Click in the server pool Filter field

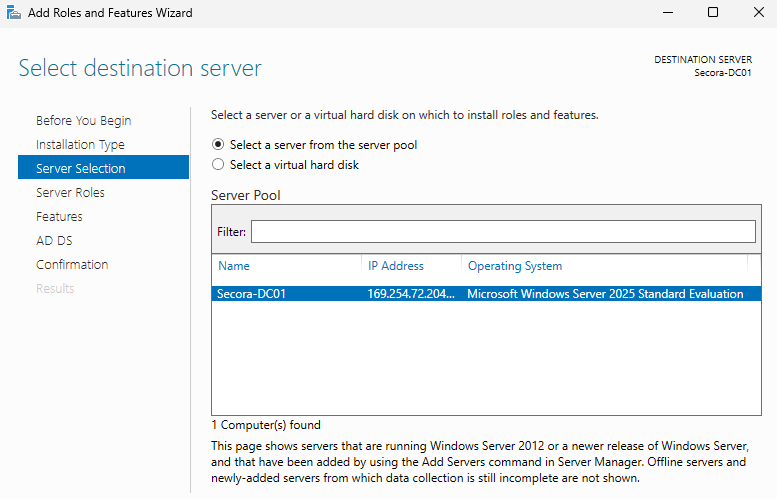coord(503,232)
